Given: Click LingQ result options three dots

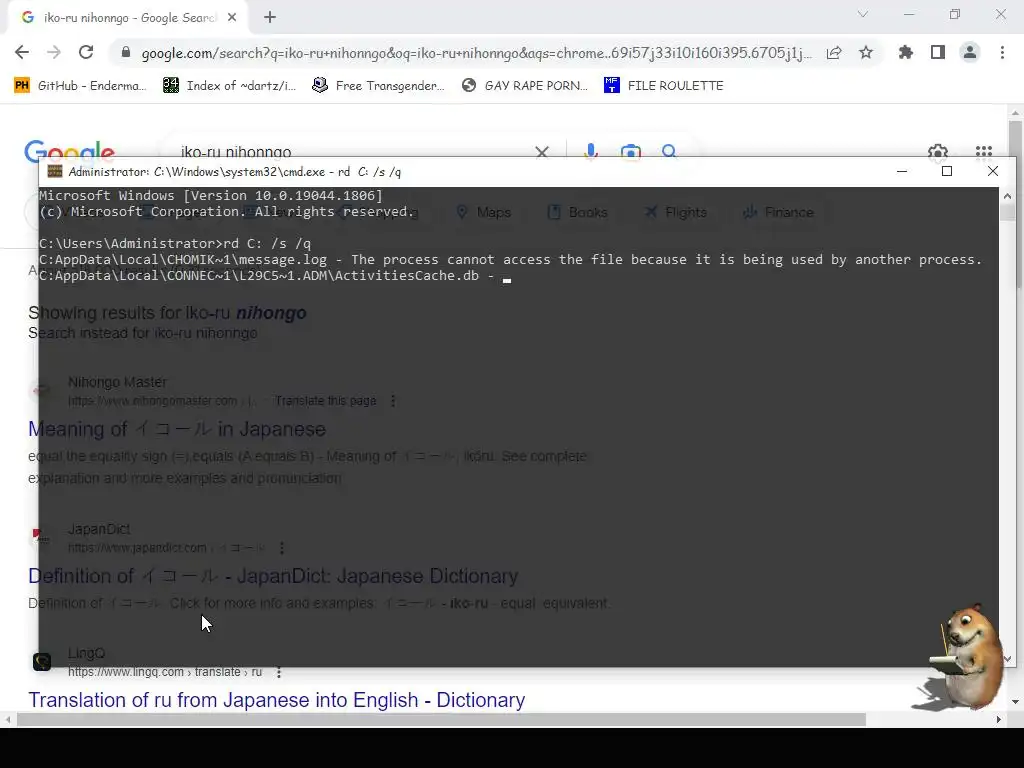Looking at the screenshot, I should [279, 672].
